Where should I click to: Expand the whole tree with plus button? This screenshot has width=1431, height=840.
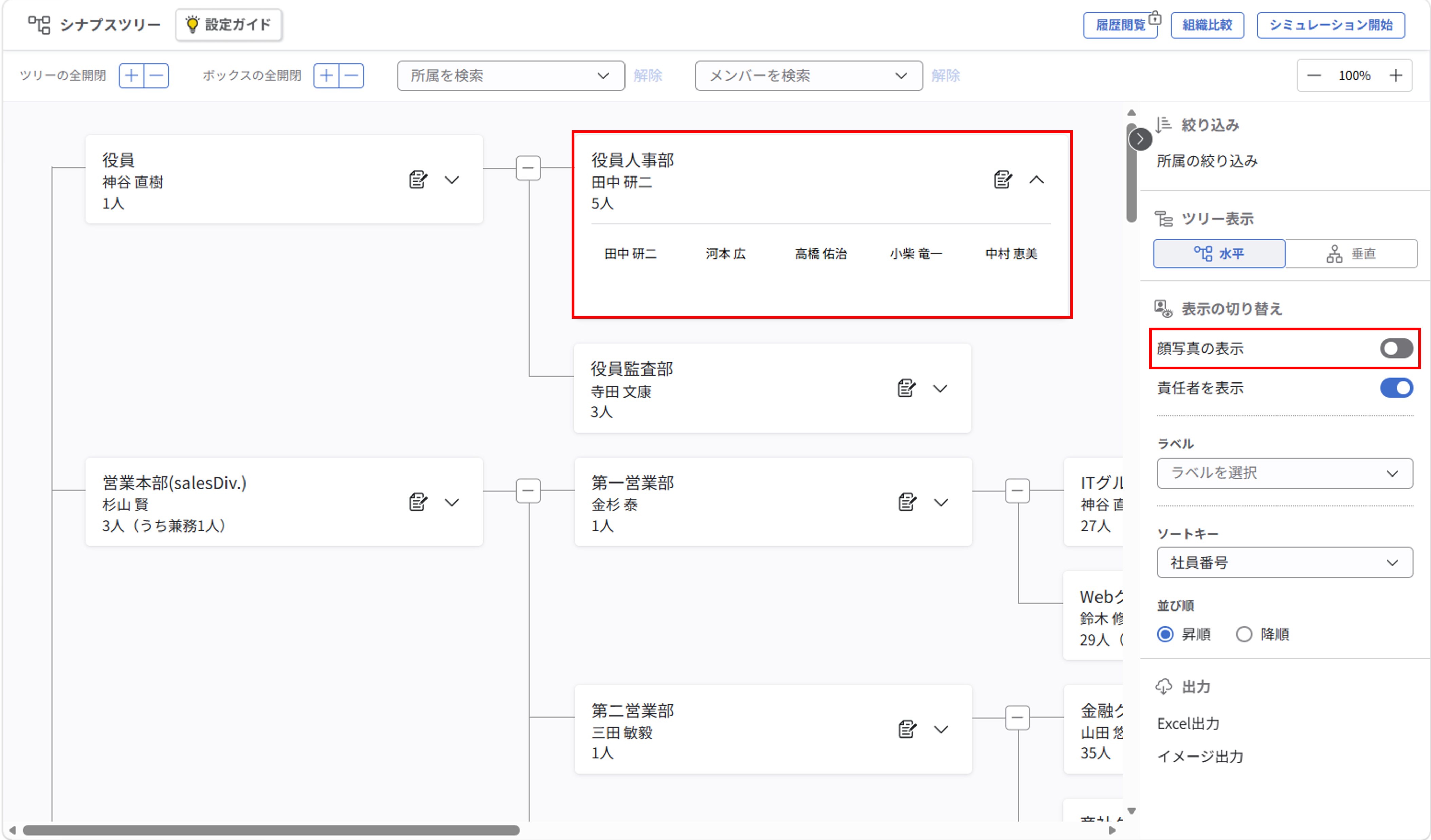(131, 75)
